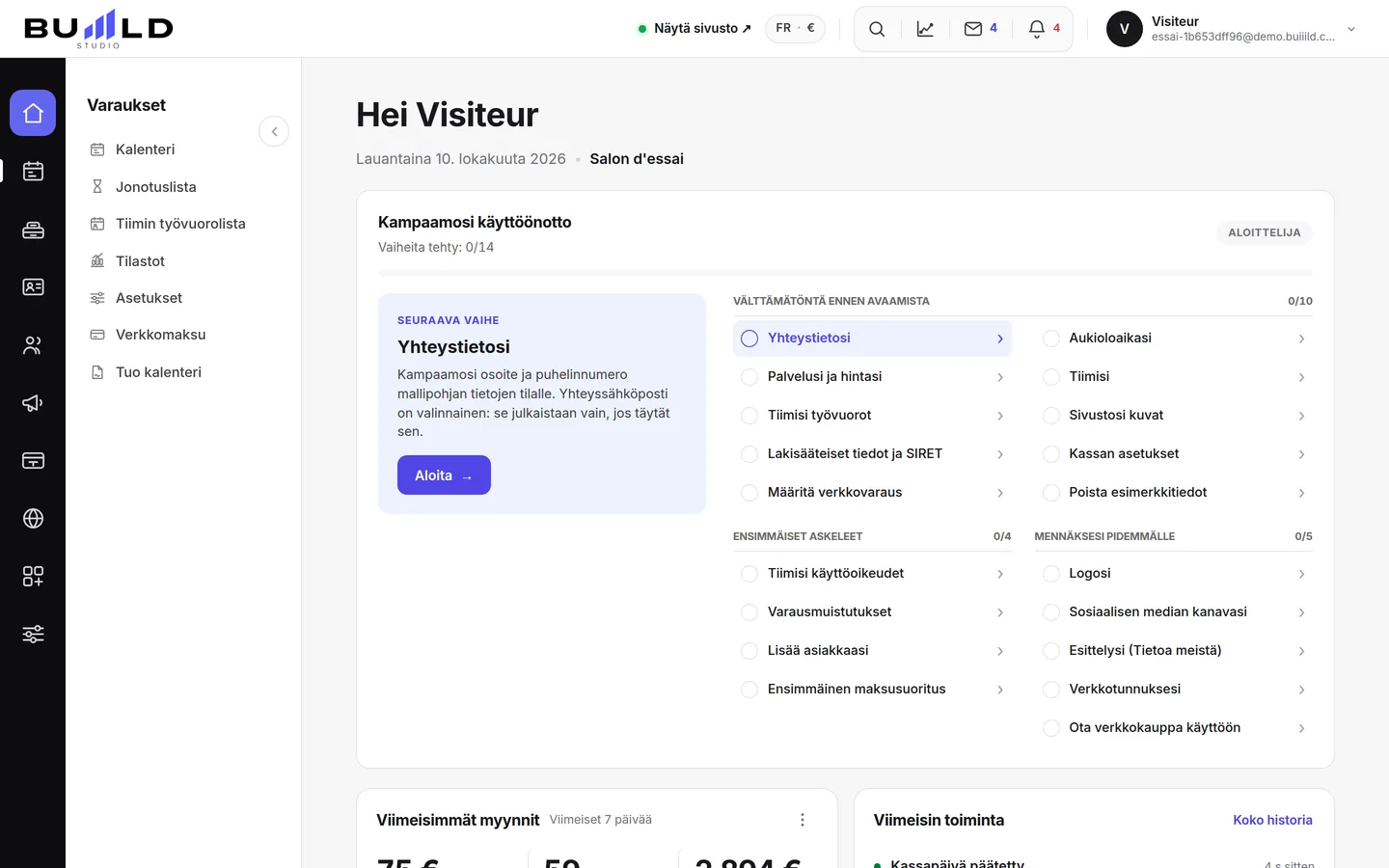The image size is (1389, 868).
Task: Follow the Näytä sivusto link
Action: click(694, 28)
